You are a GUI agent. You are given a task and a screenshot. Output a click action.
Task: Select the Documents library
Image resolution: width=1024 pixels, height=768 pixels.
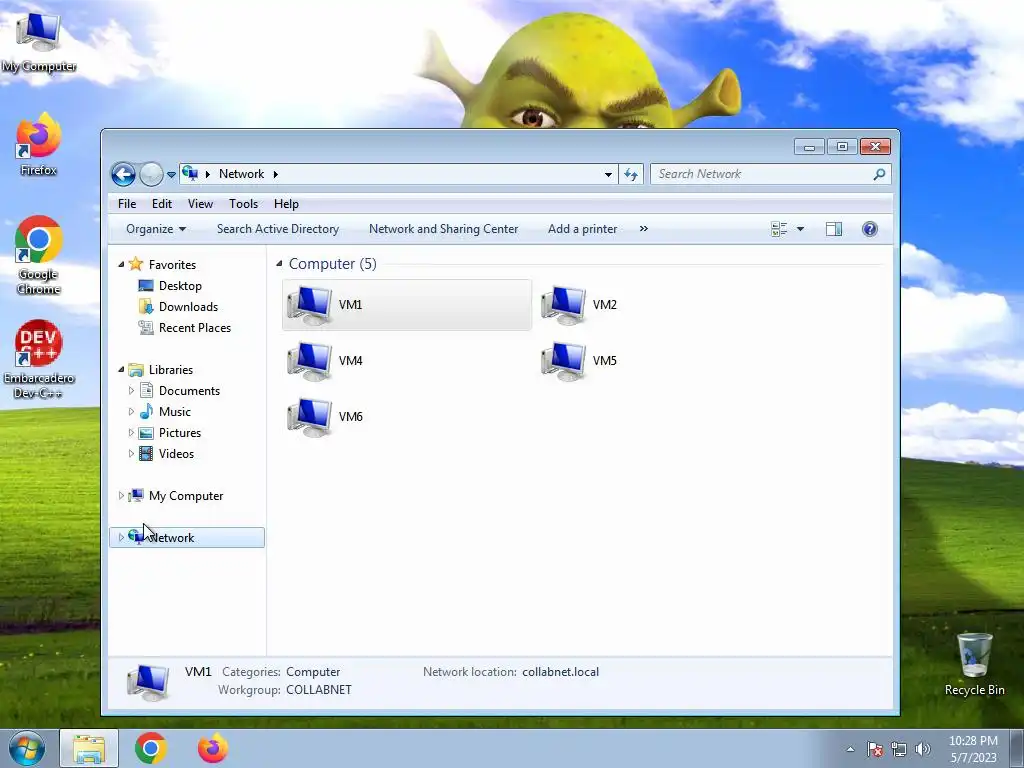pyautogui.click(x=189, y=391)
